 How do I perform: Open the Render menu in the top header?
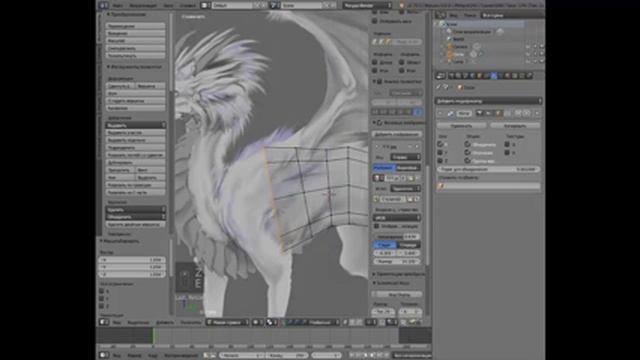pos(143,5)
